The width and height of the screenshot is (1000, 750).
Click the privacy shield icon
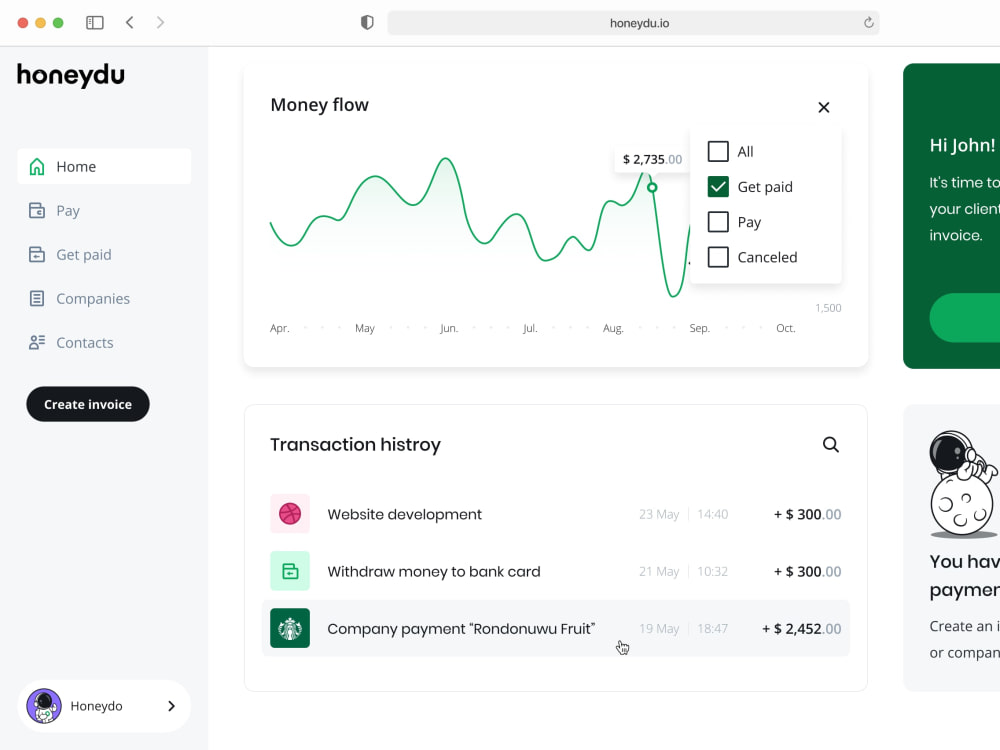pyautogui.click(x=367, y=23)
